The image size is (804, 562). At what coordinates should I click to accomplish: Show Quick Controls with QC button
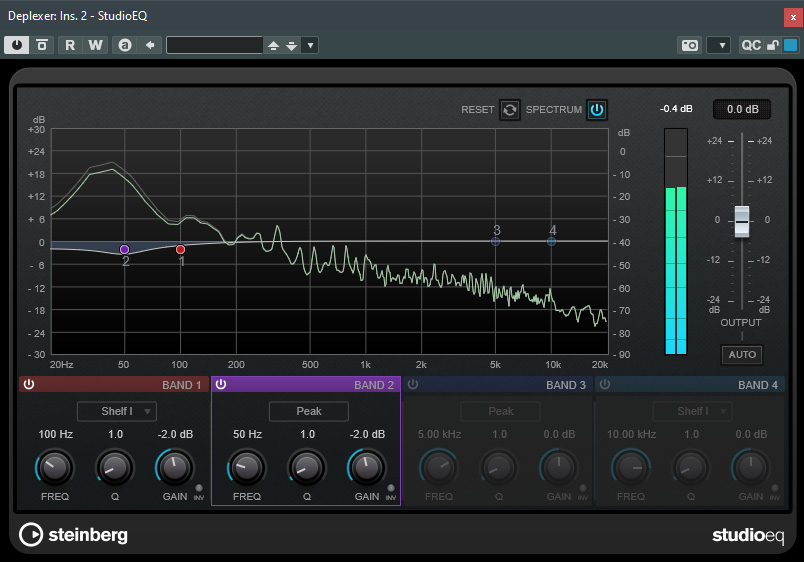coord(751,45)
